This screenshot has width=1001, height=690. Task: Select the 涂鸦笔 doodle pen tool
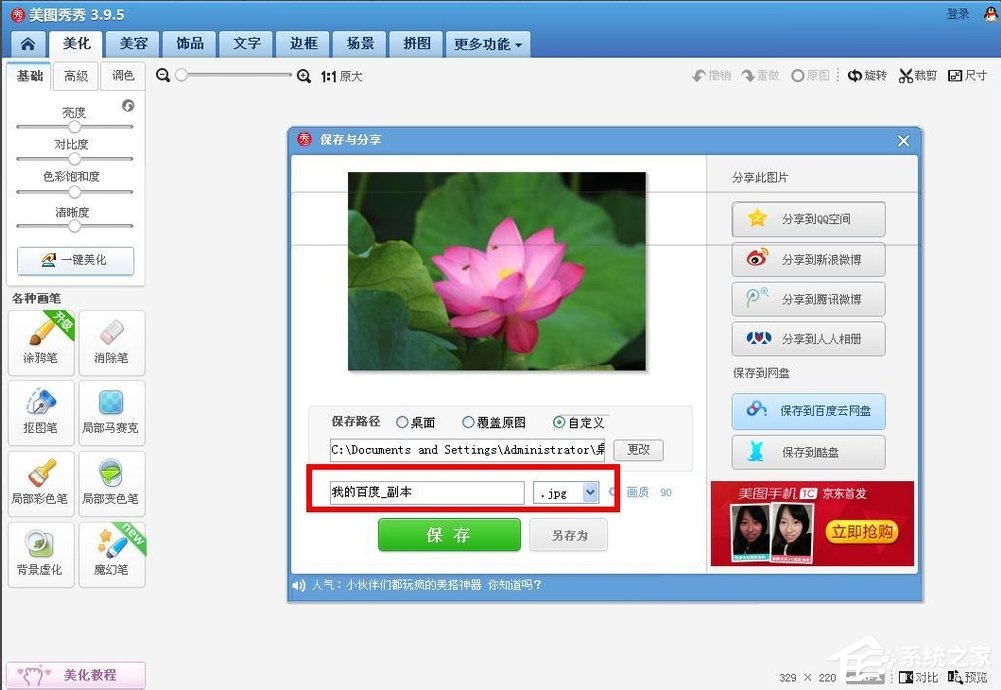40,343
